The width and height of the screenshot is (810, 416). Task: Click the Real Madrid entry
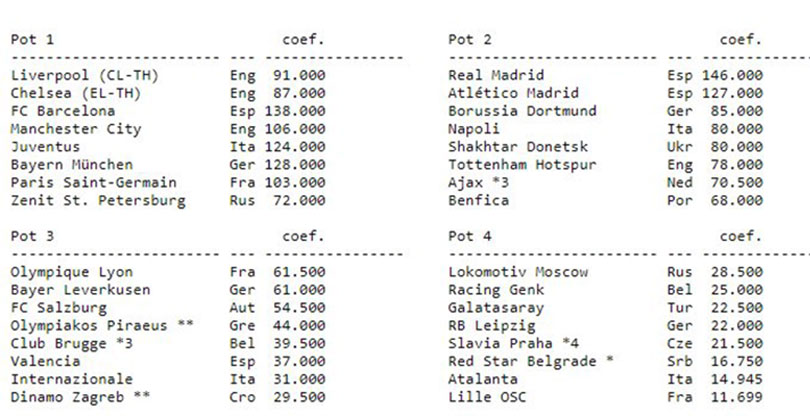[496, 75]
